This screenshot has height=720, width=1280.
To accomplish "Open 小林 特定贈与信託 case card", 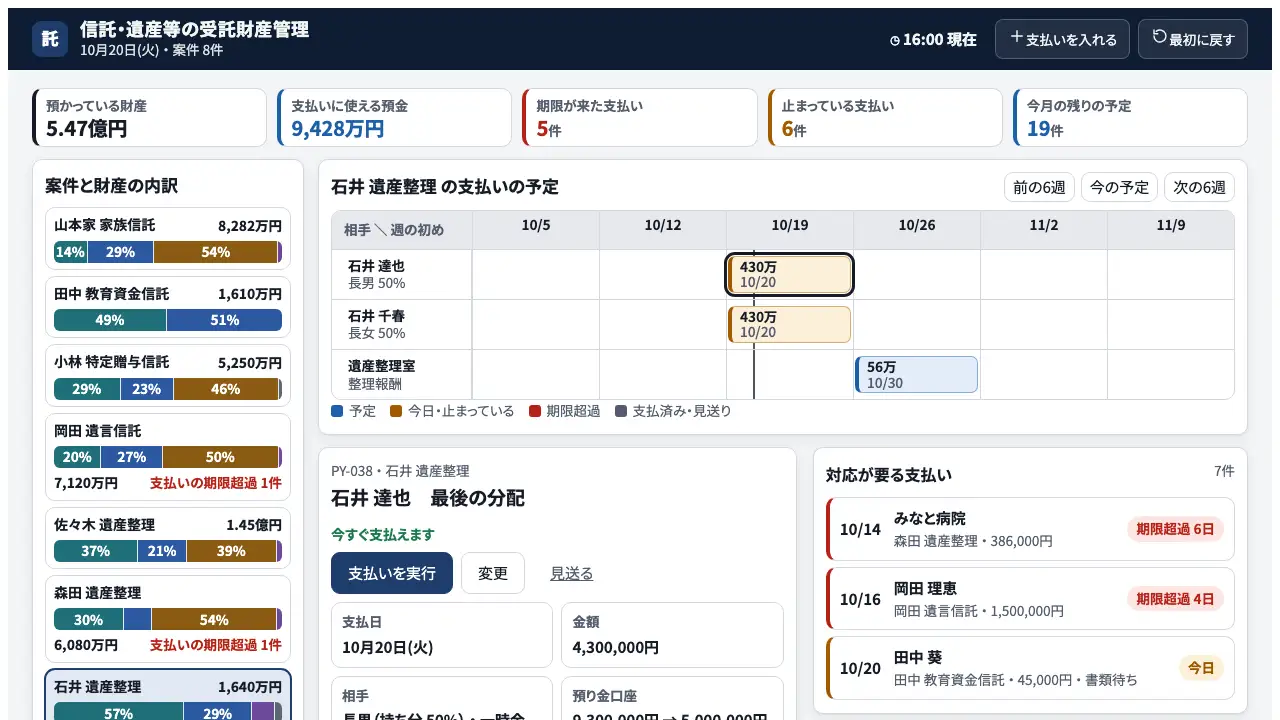I will (x=168, y=375).
